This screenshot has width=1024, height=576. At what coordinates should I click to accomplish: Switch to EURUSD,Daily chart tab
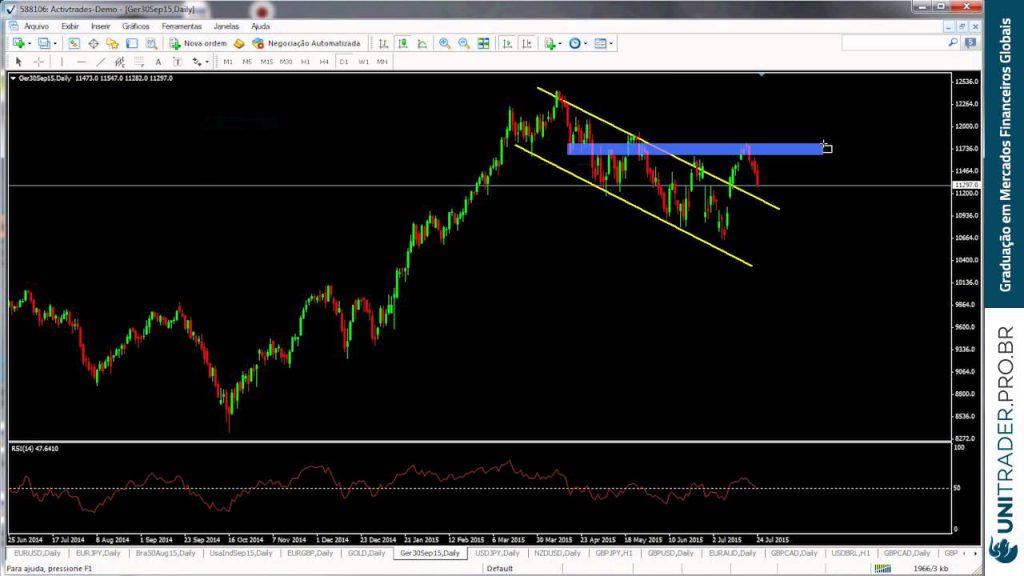(37, 553)
